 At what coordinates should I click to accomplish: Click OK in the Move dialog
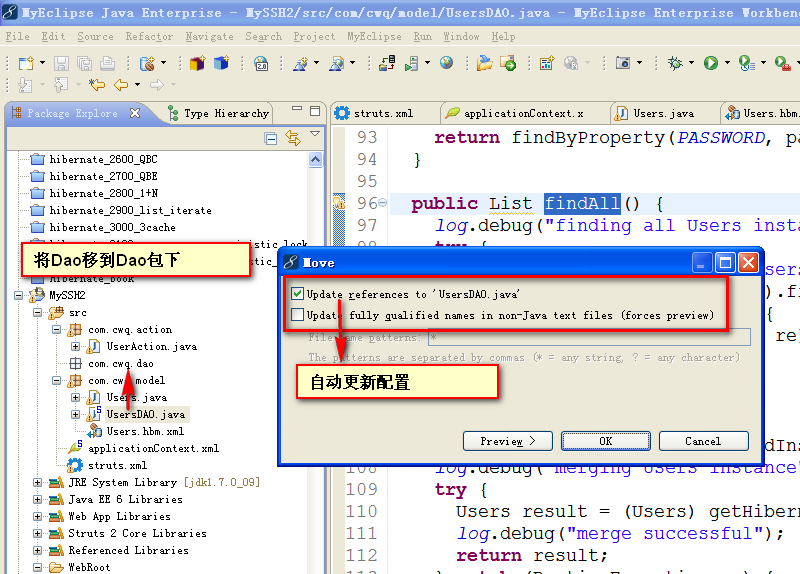[606, 441]
